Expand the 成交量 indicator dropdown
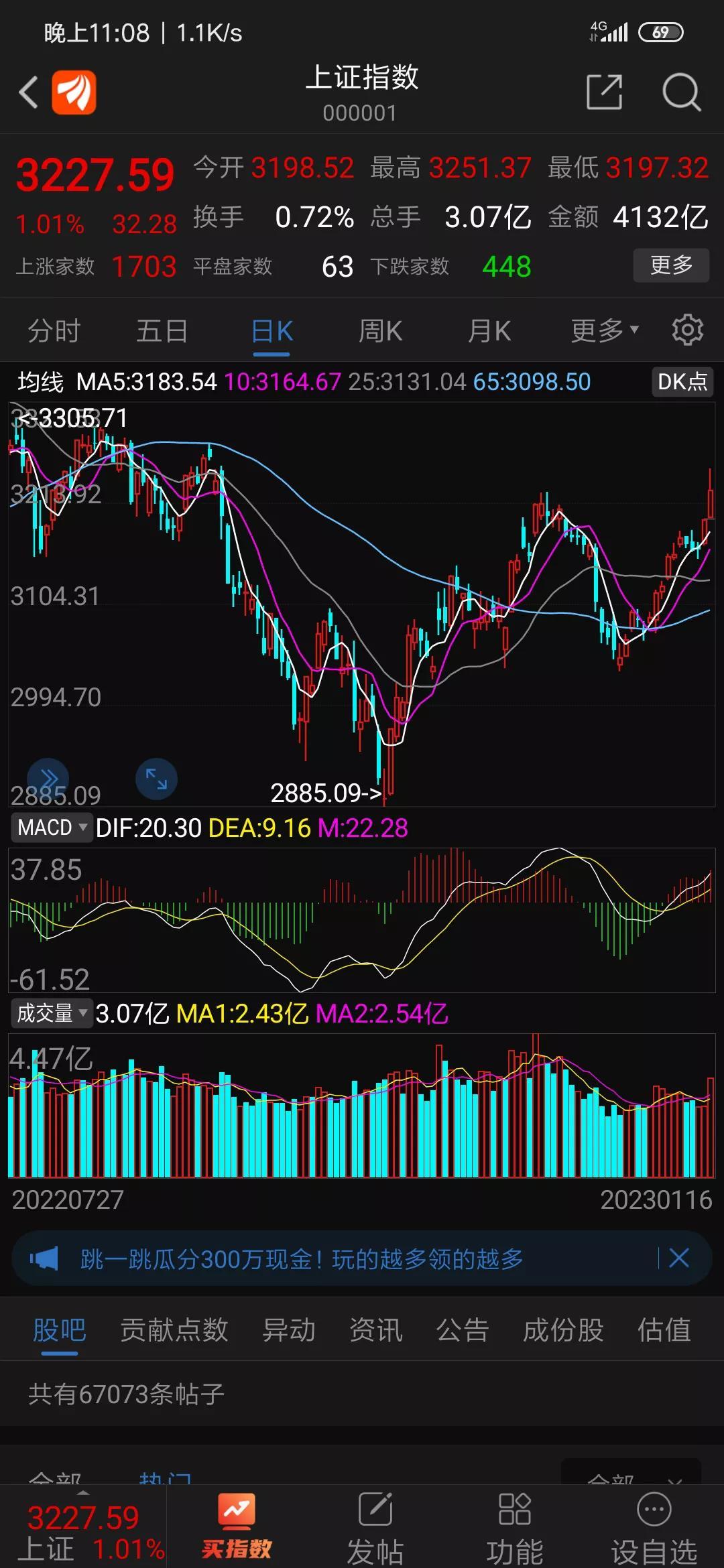The image size is (724, 1568). pyautogui.click(x=51, y=1013)
